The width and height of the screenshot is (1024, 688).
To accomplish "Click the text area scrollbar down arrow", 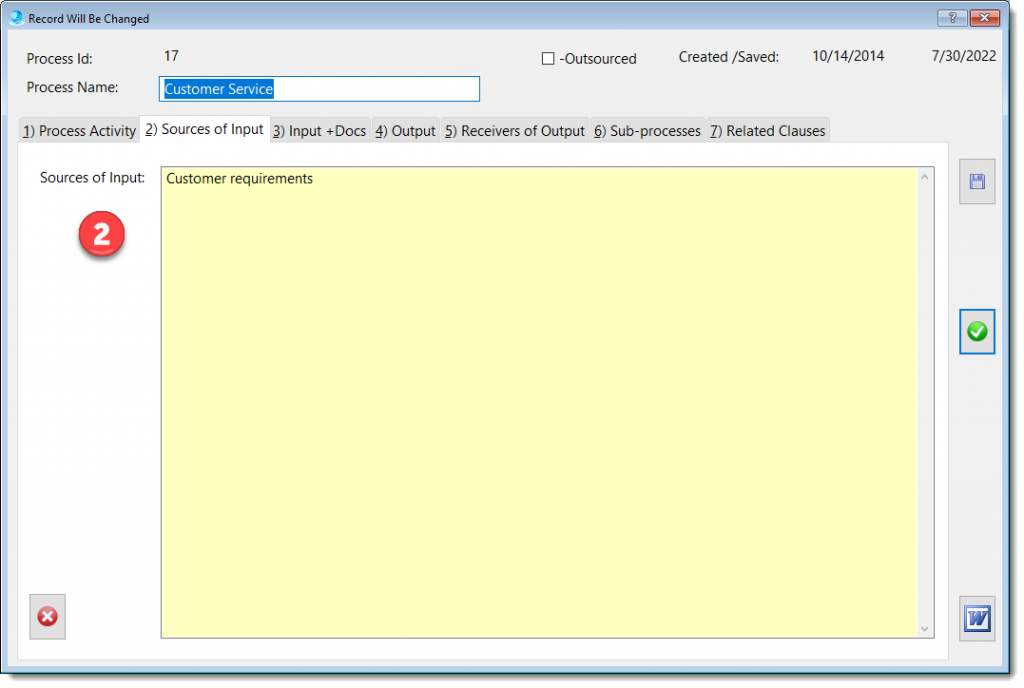I will pyautogui.click(x=925, y=627).
